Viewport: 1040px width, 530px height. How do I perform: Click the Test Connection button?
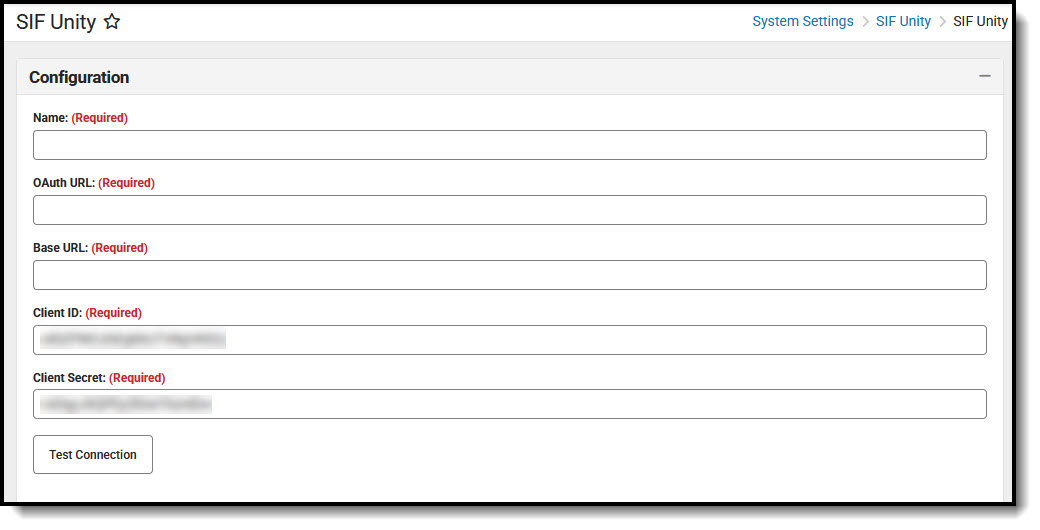(93, 454)
